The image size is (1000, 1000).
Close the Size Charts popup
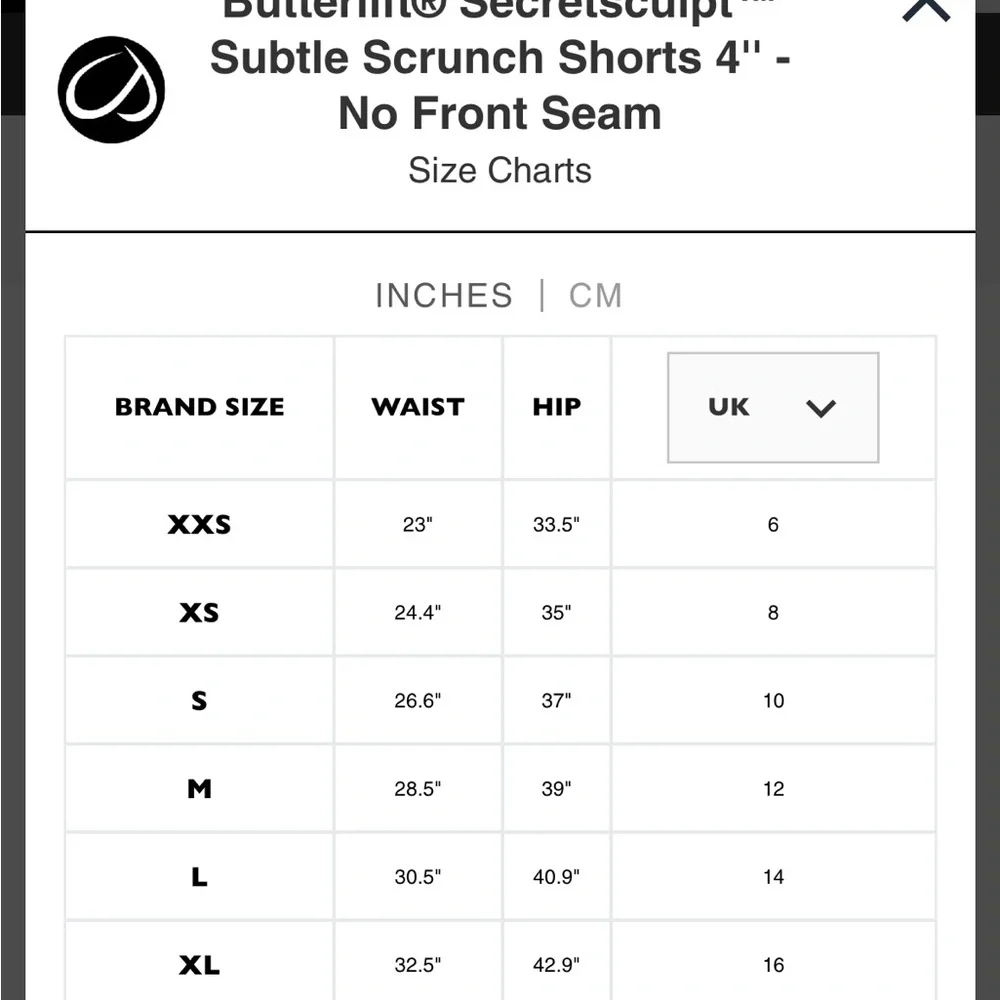click(923, 10)
